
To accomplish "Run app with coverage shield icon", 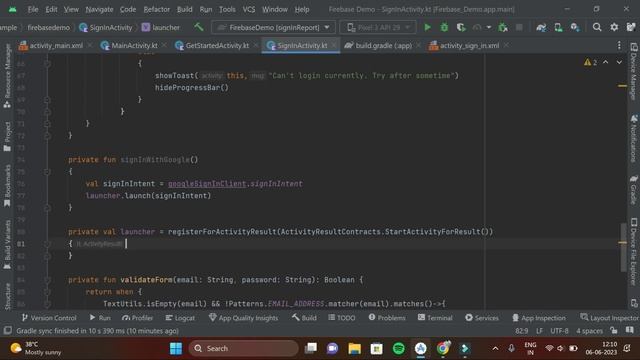I will pyautogui.click(x=461, y=27).
